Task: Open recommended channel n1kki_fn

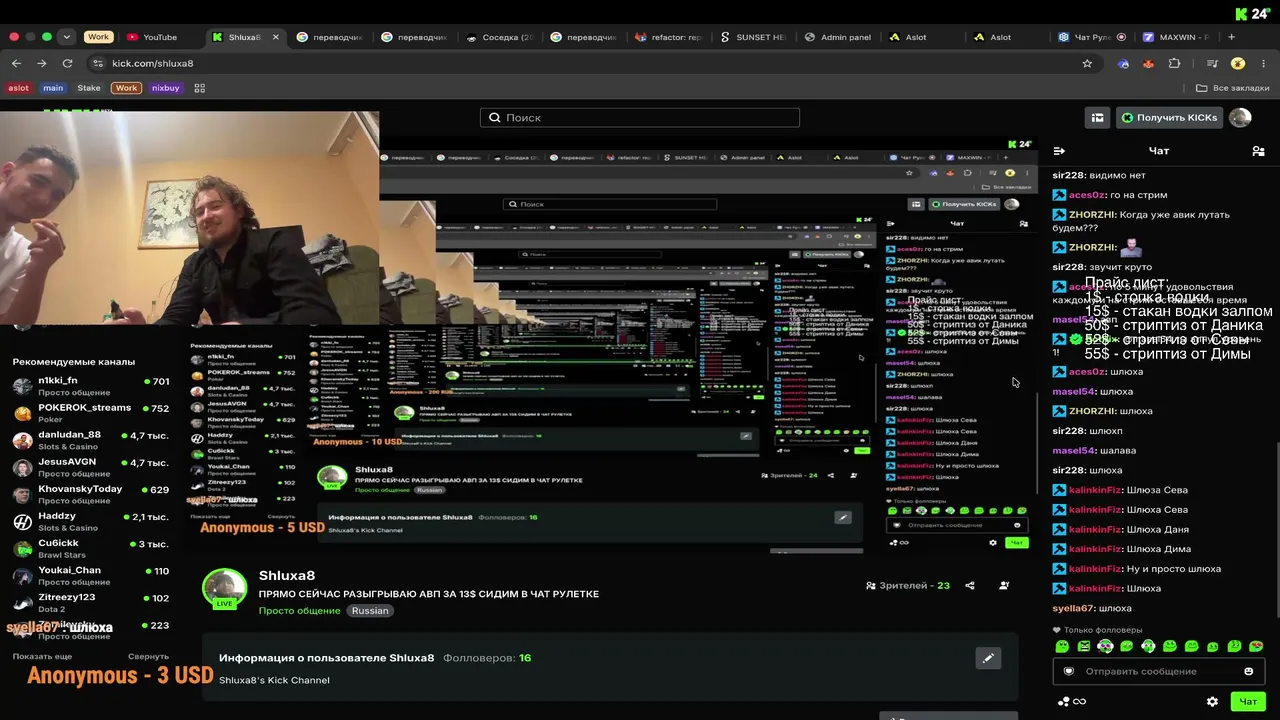Action: click(91, 386)
